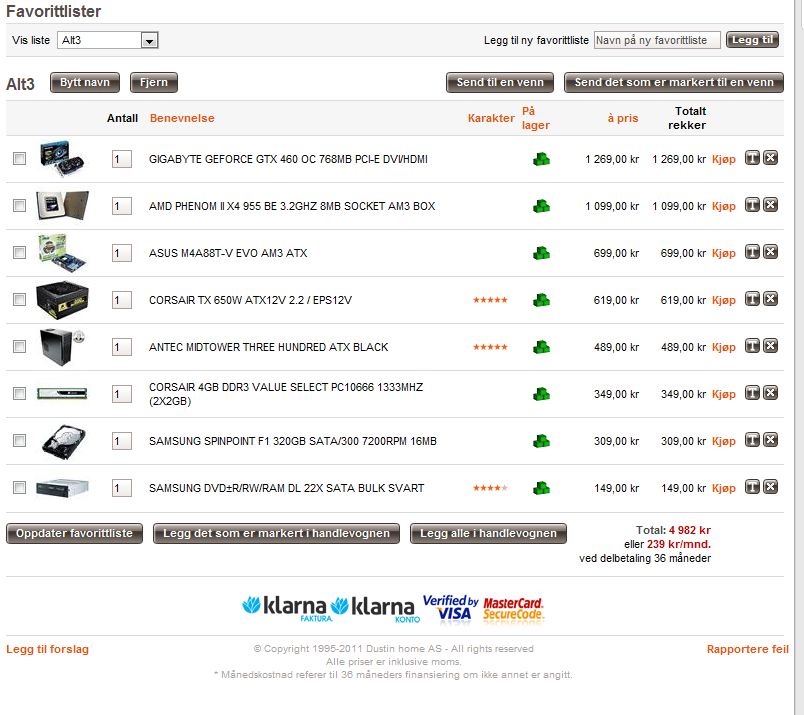The image size is (804, 715).
Task: Click stock status icon for AMD Phenom II
Action: pyautogui.click(x=541, y=206)
